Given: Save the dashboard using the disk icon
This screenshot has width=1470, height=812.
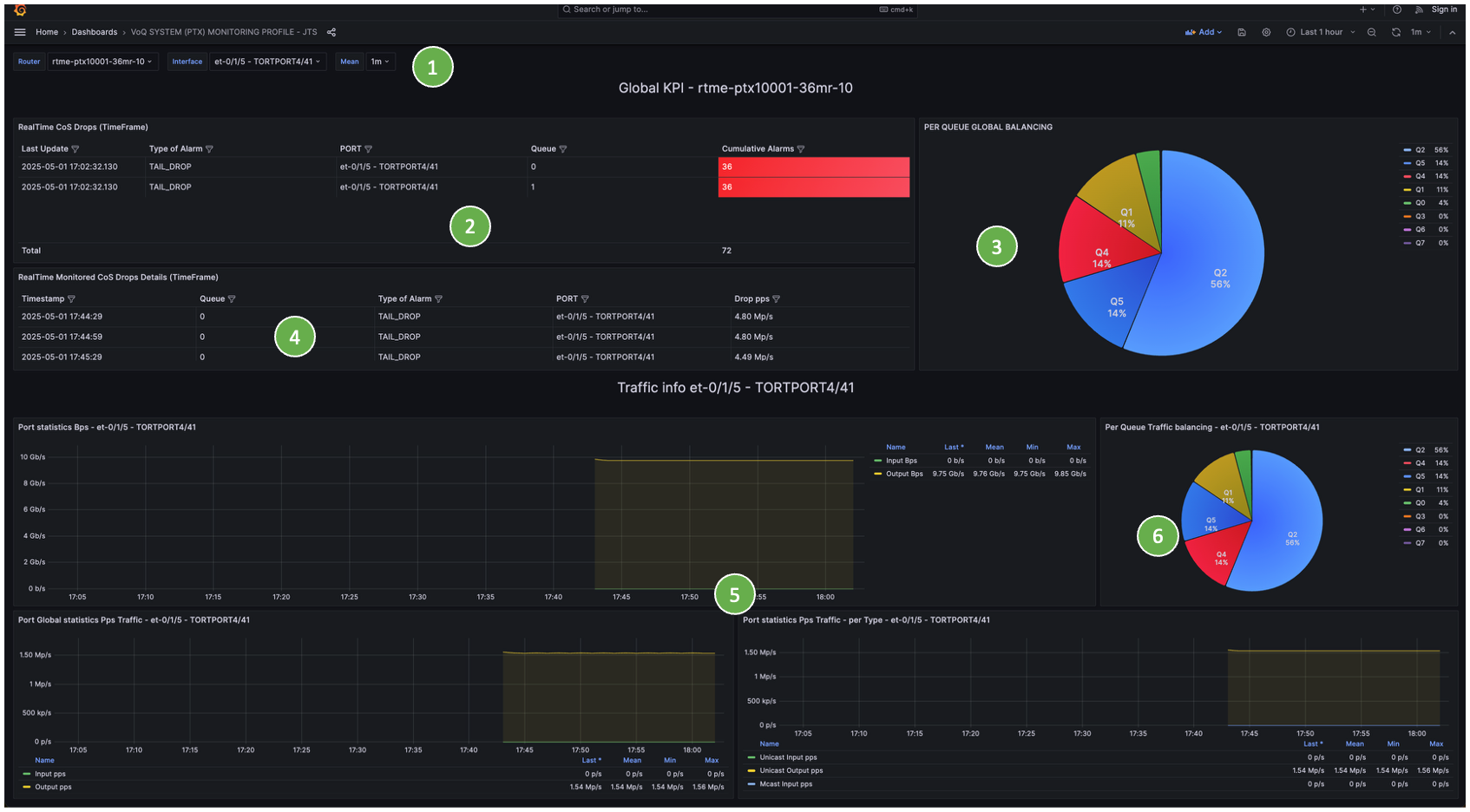Looking at the screenshot, I should coord(1242,32).
